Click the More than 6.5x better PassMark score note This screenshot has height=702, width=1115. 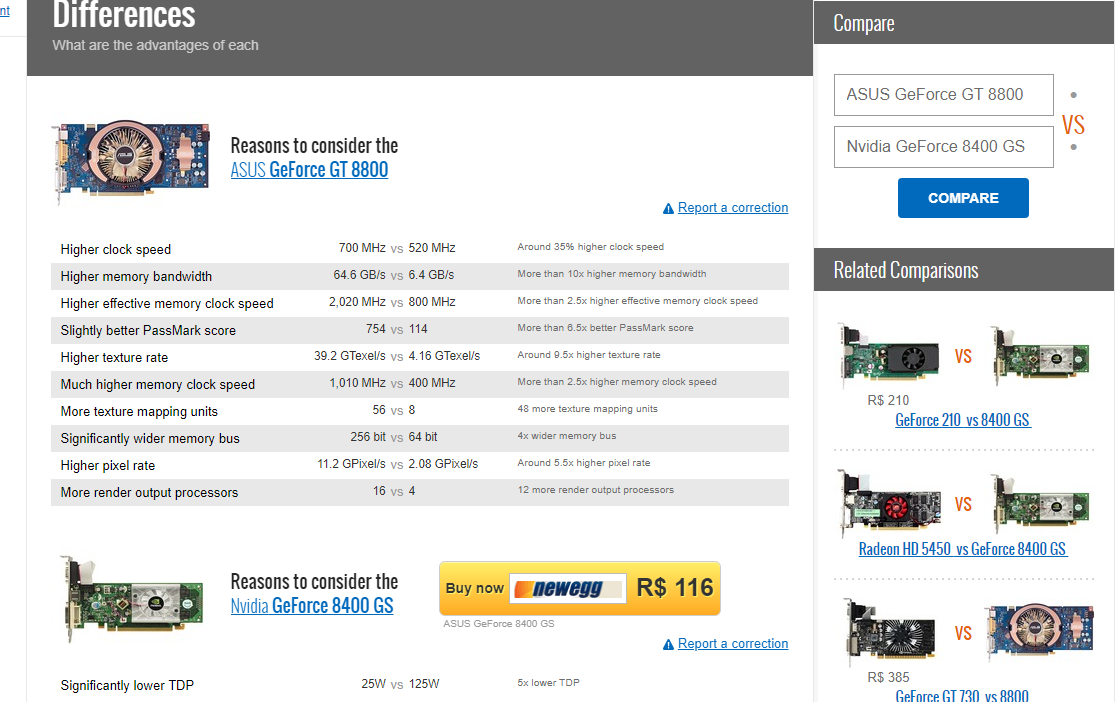(605, 328)
